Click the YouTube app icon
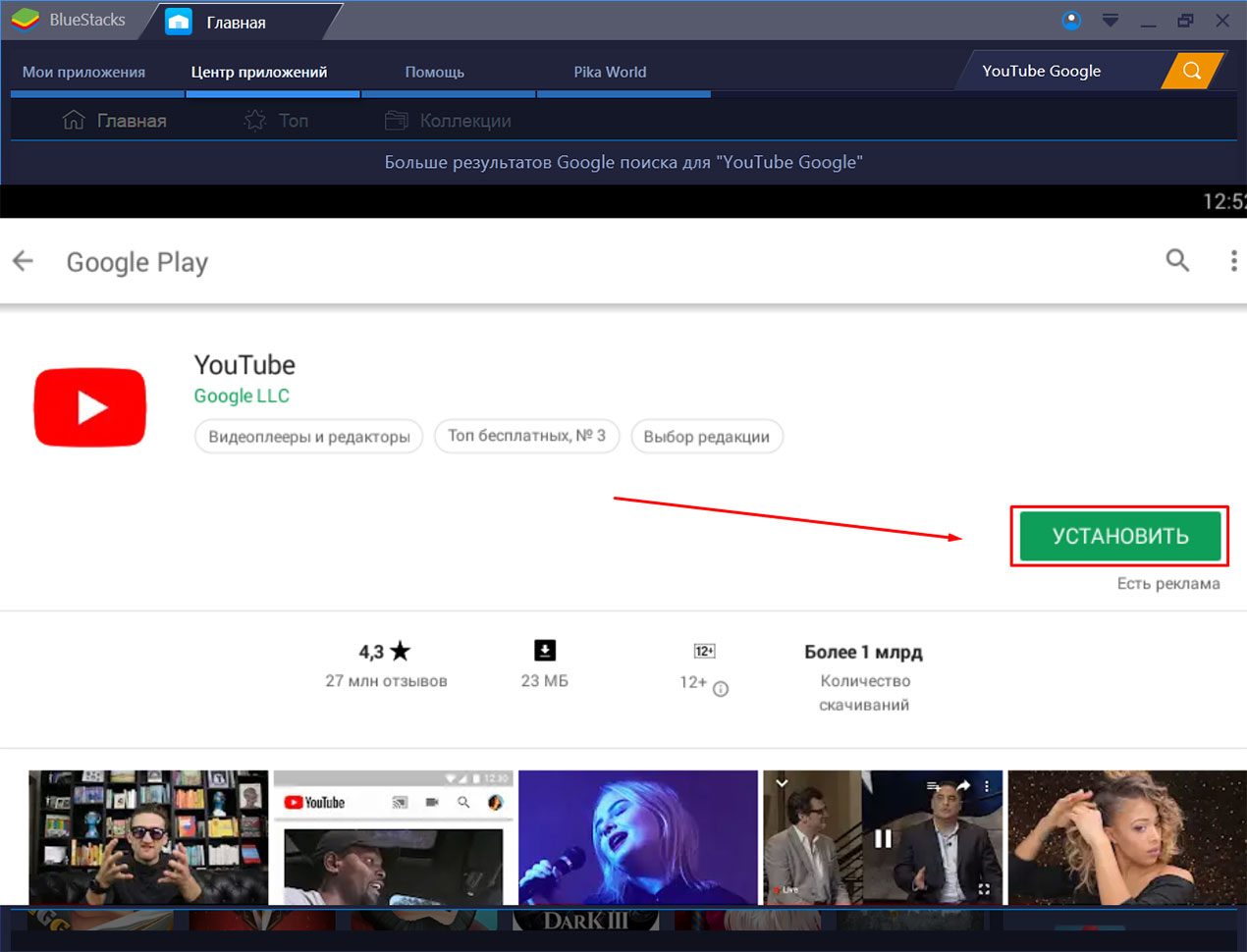 [x=90, y=407]
